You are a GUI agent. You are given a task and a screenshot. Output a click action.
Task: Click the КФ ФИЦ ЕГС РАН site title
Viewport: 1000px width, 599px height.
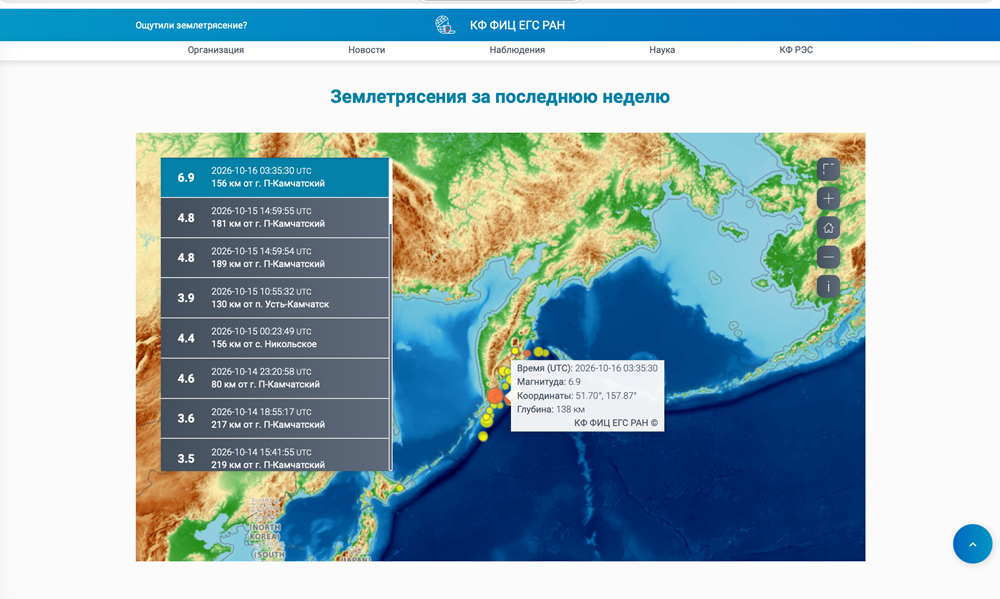517,25
